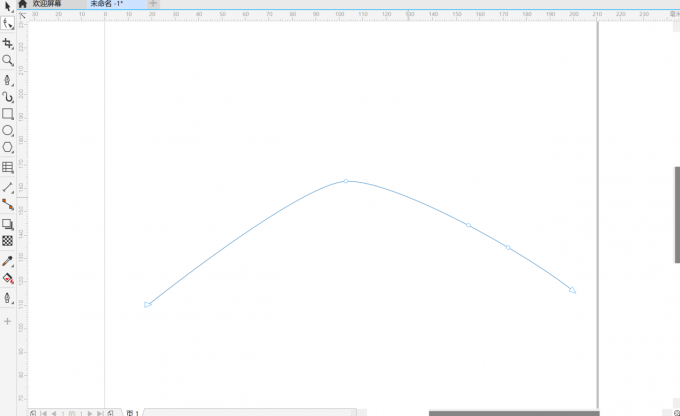Viewport: 680px width, 416px height.
Task: Go to last page arrow
Action: pyautogui.click(x=100, y=413)
